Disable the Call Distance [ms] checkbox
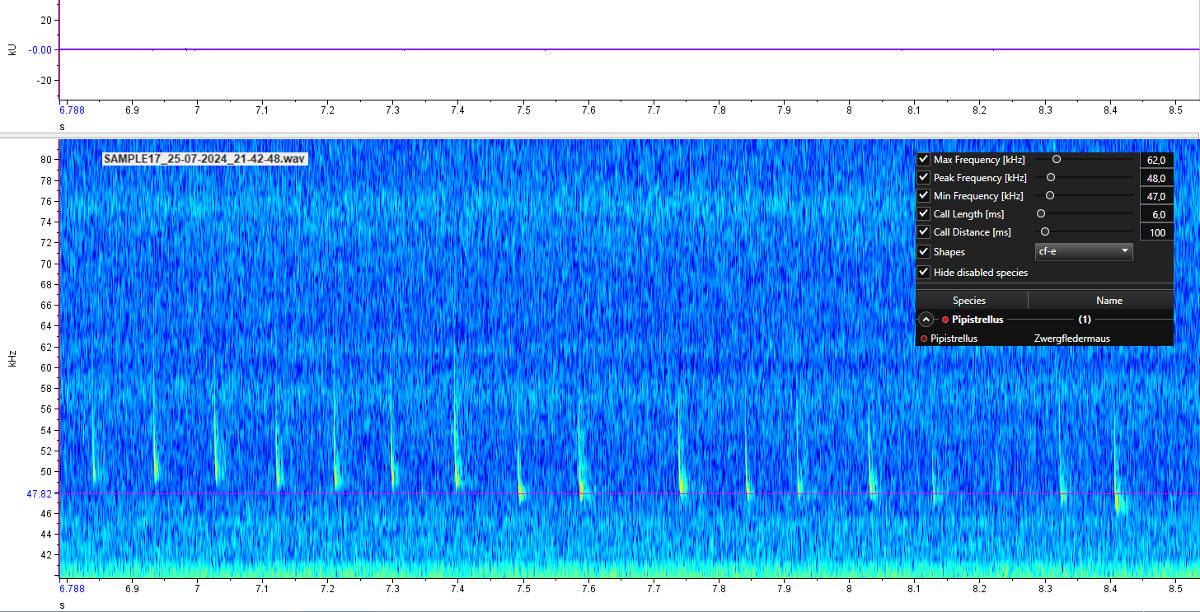1200x612 pixels. coord(924,231)
